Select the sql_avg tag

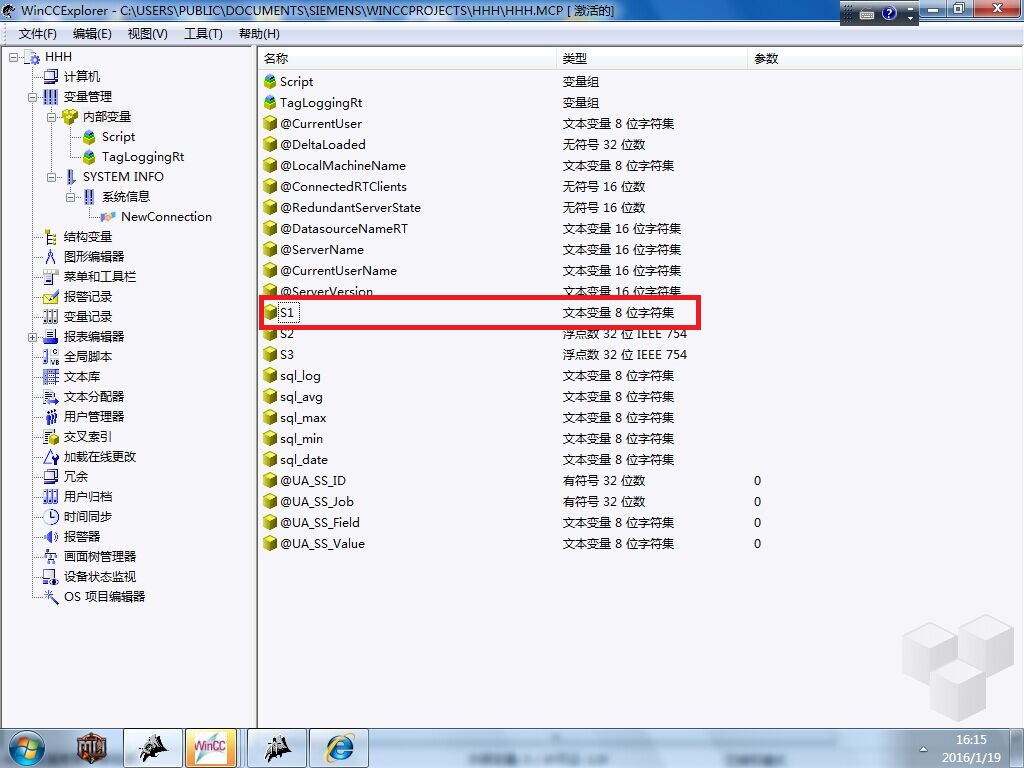[x=301, y=397]
